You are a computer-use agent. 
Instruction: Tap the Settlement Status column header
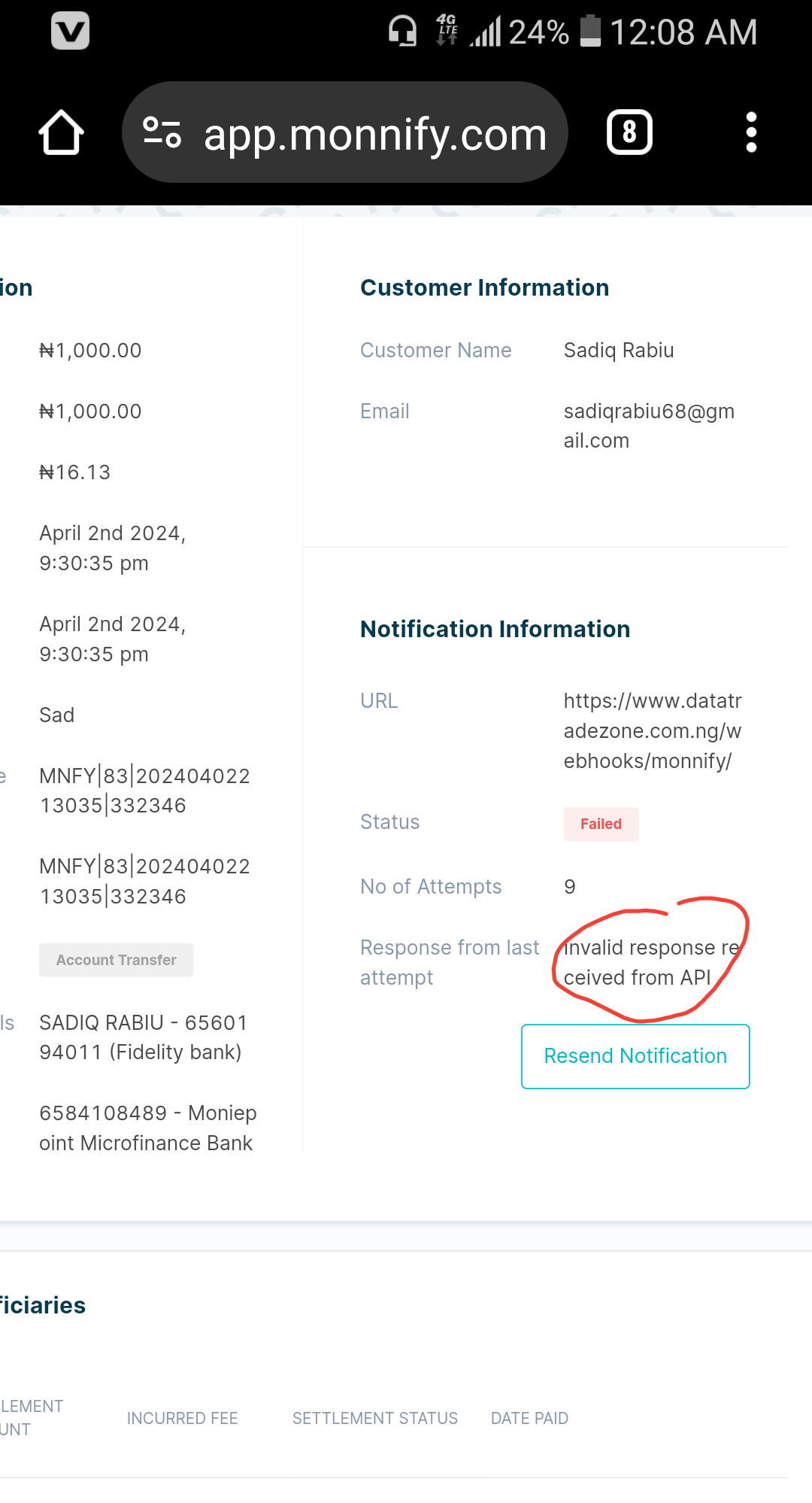pyautogui.click(x=374, y=1418)
